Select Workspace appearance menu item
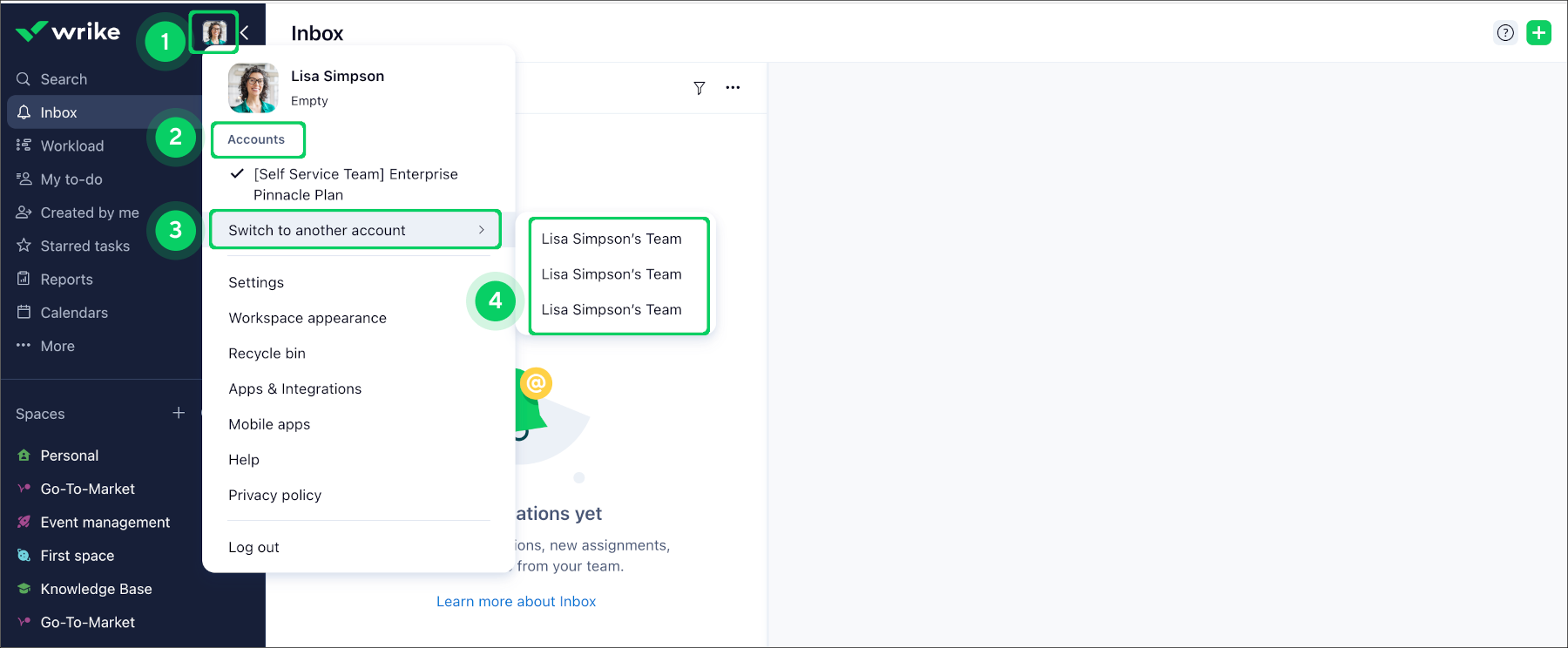This screenshot has height=648, width=1568. (307, 318)
